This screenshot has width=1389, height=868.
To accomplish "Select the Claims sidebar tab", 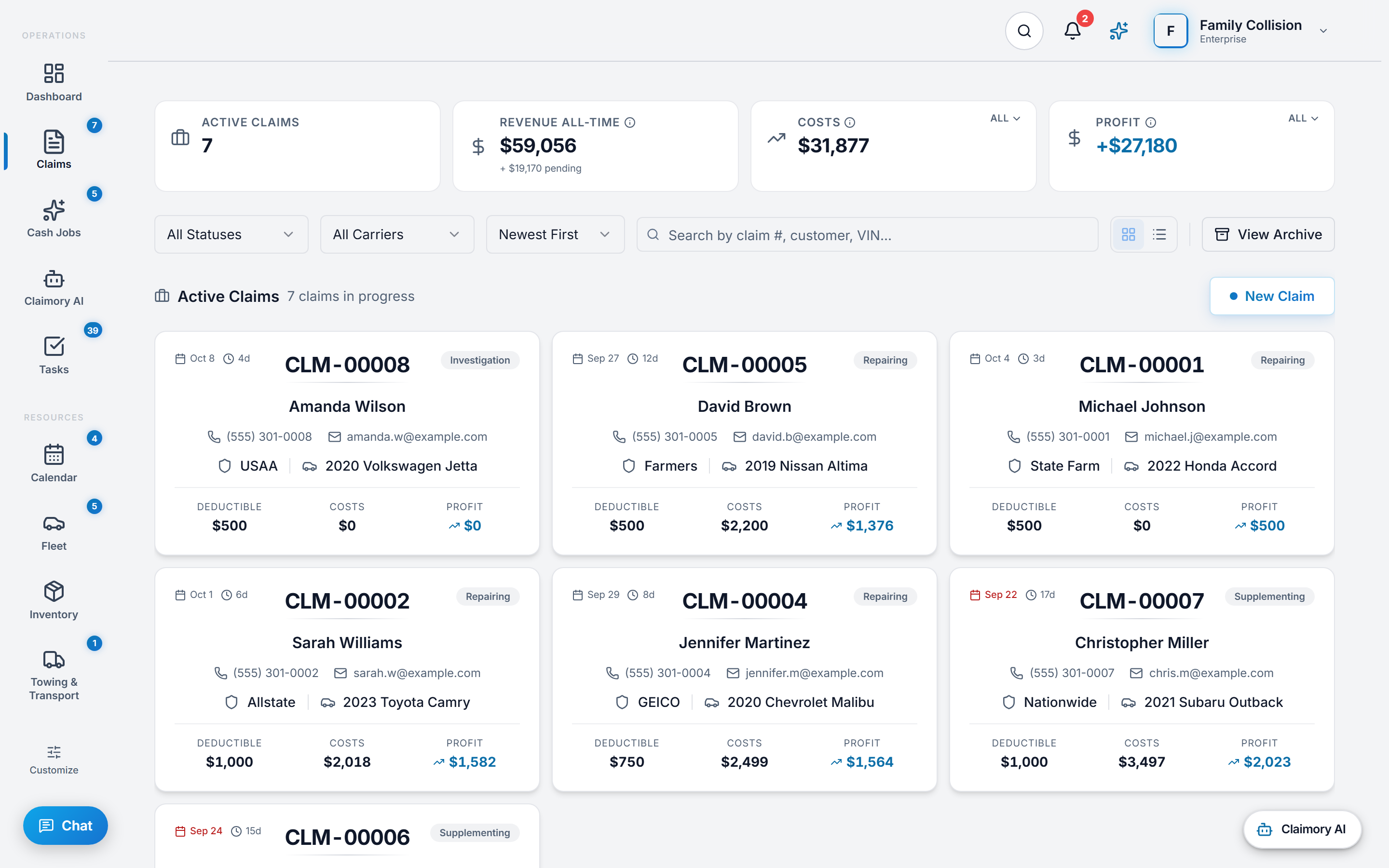I will pos(54,150).
